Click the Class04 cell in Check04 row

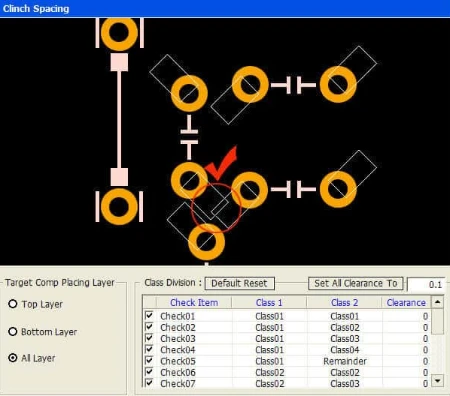point(345,350)
